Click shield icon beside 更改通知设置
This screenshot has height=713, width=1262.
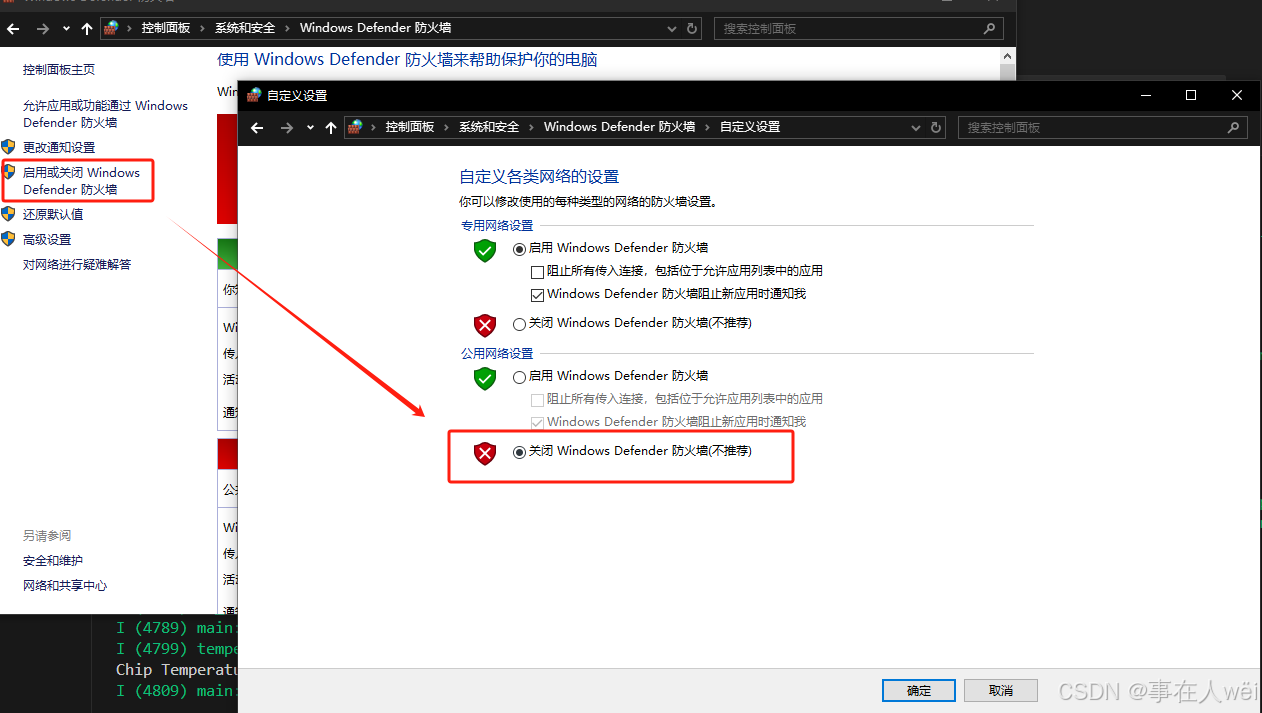(8, 147)
